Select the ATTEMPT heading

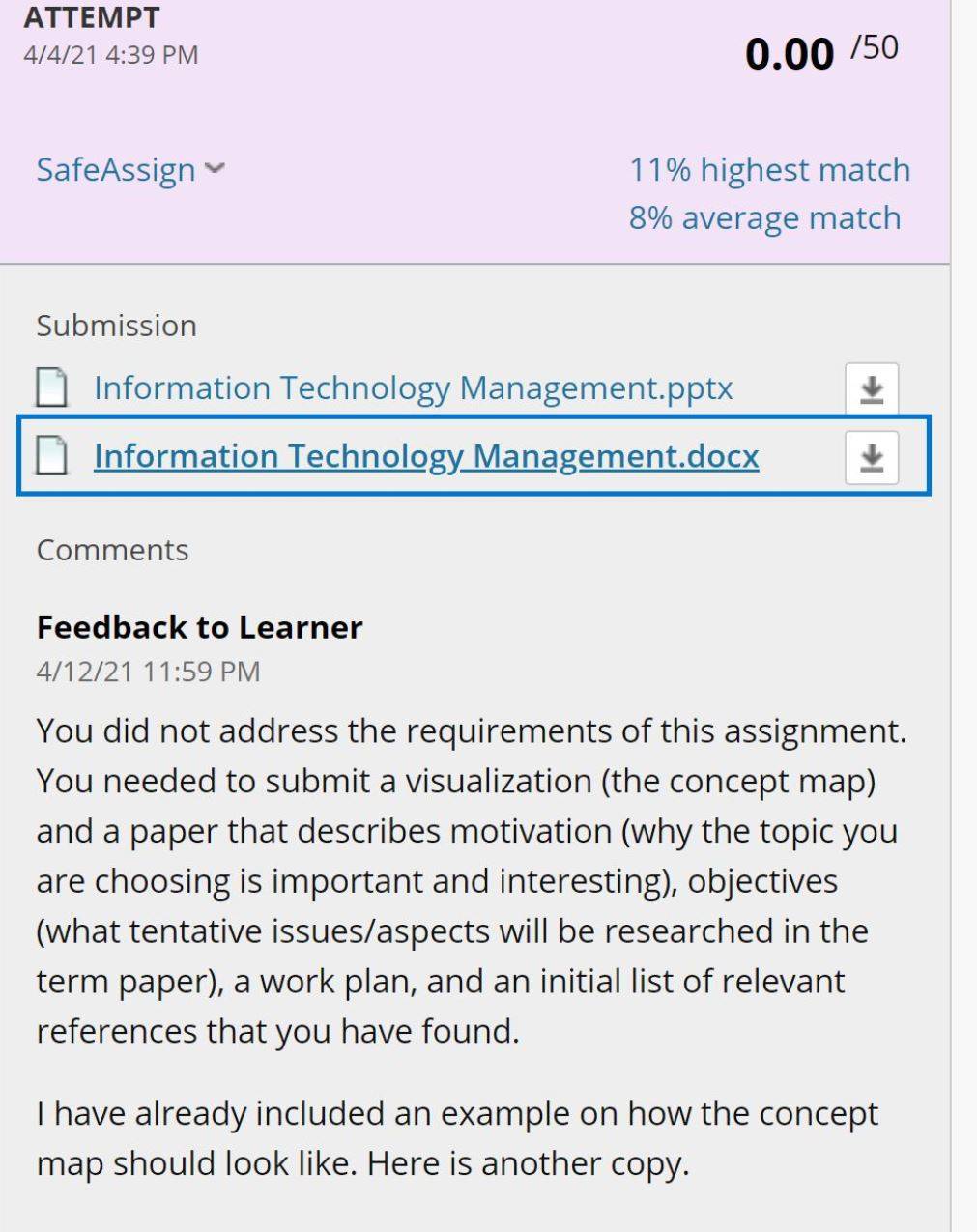[92, 17]
